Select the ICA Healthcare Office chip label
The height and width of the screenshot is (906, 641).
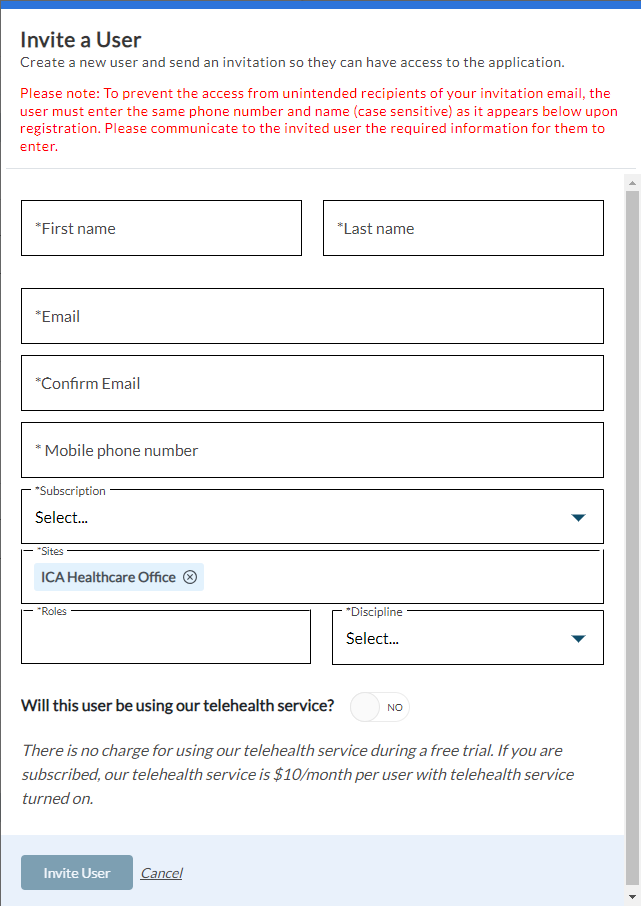pos(108,577)
